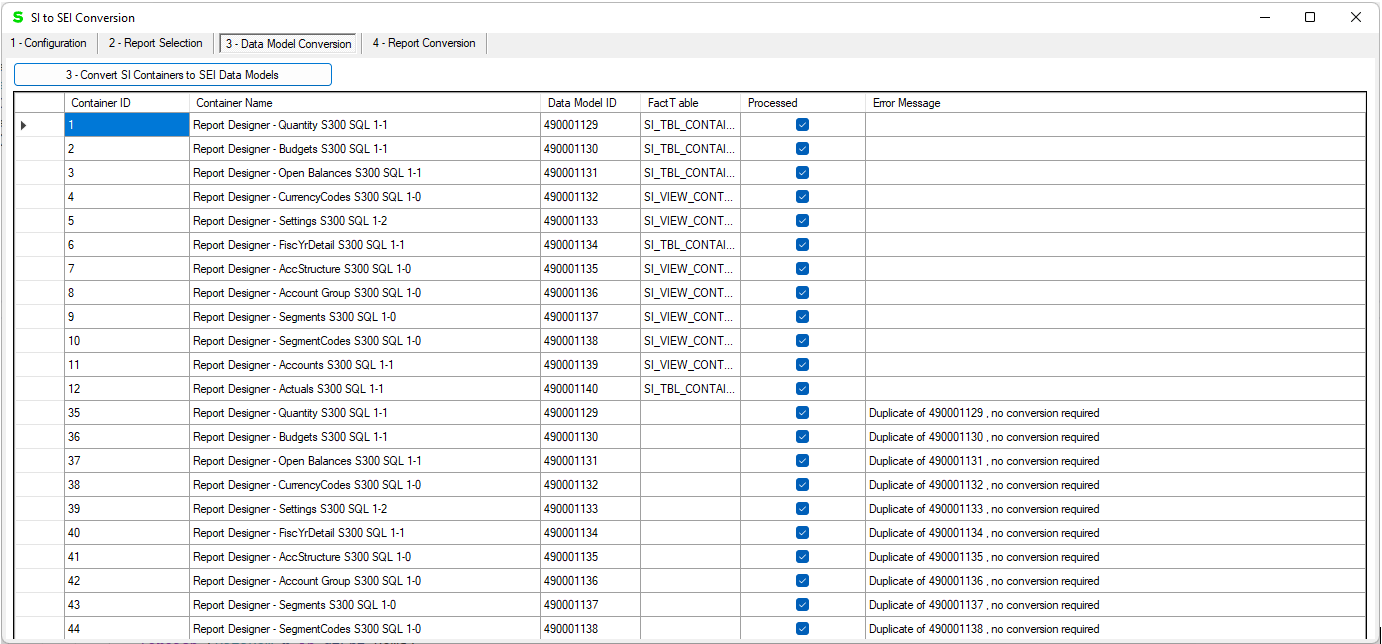The image size is (1382, 644).
Task: Click the row selector arrow for Container 1
Action: [23, 125]
